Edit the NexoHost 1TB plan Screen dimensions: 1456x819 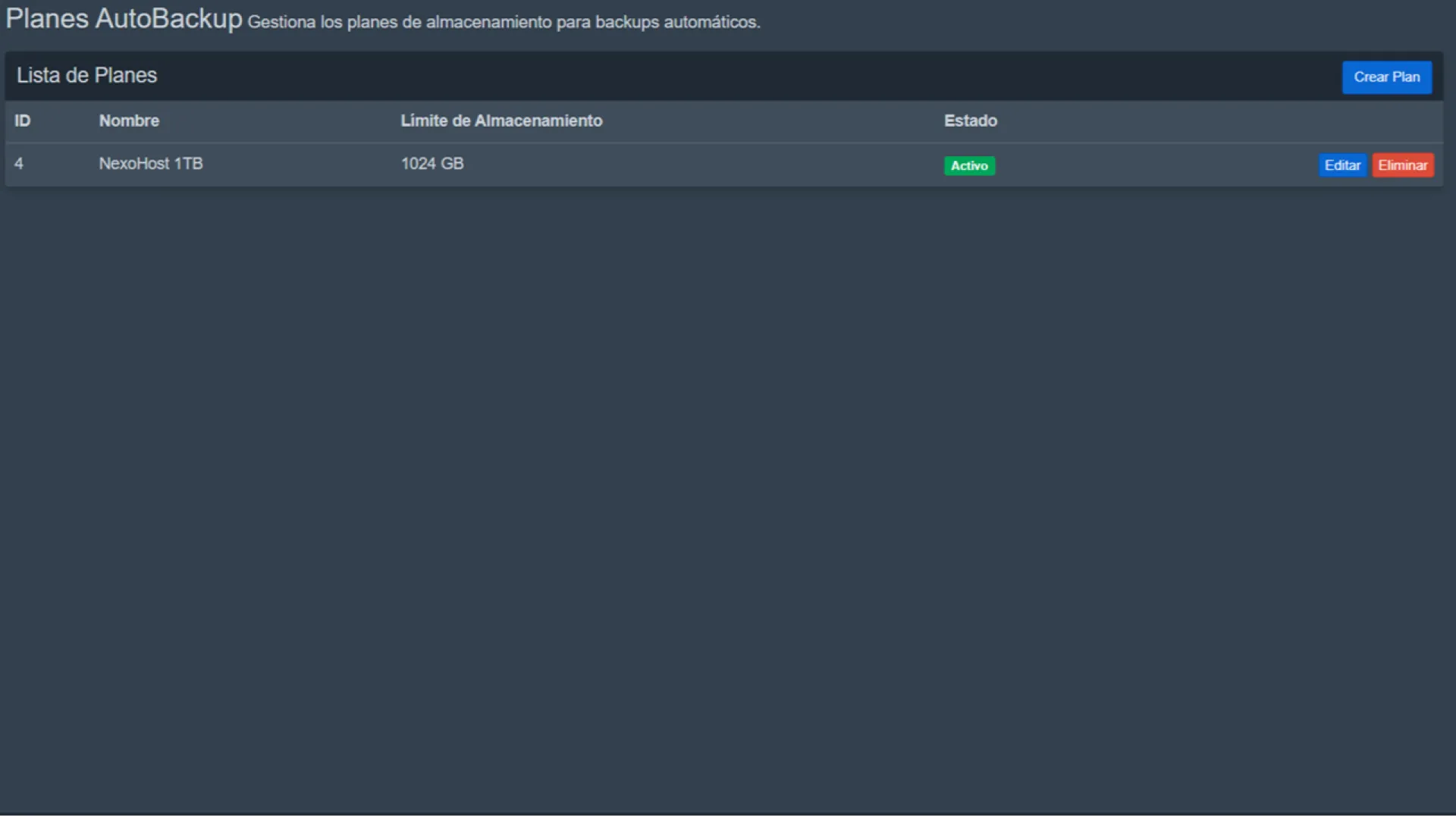click(1341, 165)
